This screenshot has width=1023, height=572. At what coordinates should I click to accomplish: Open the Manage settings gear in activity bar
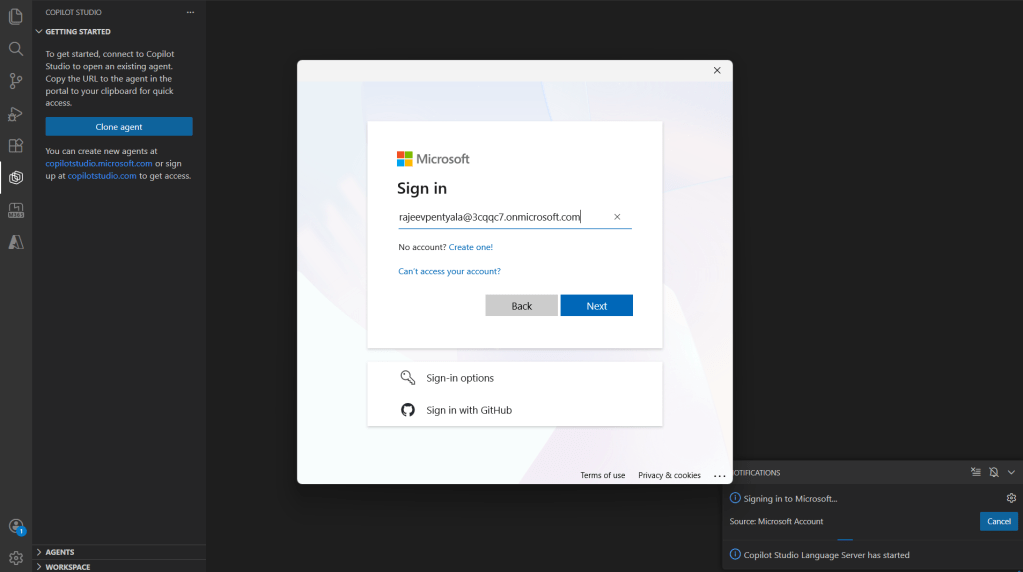click(x=16, y=558)
